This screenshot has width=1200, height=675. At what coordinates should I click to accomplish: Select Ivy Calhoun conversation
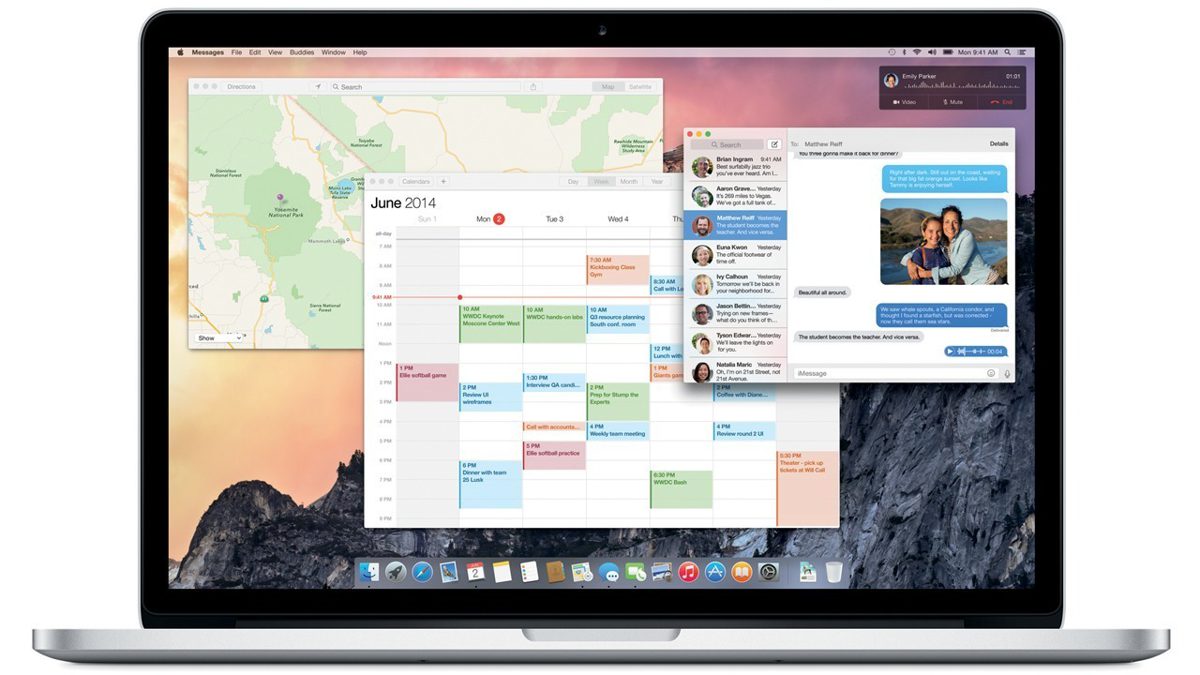(x=735, y=283)
